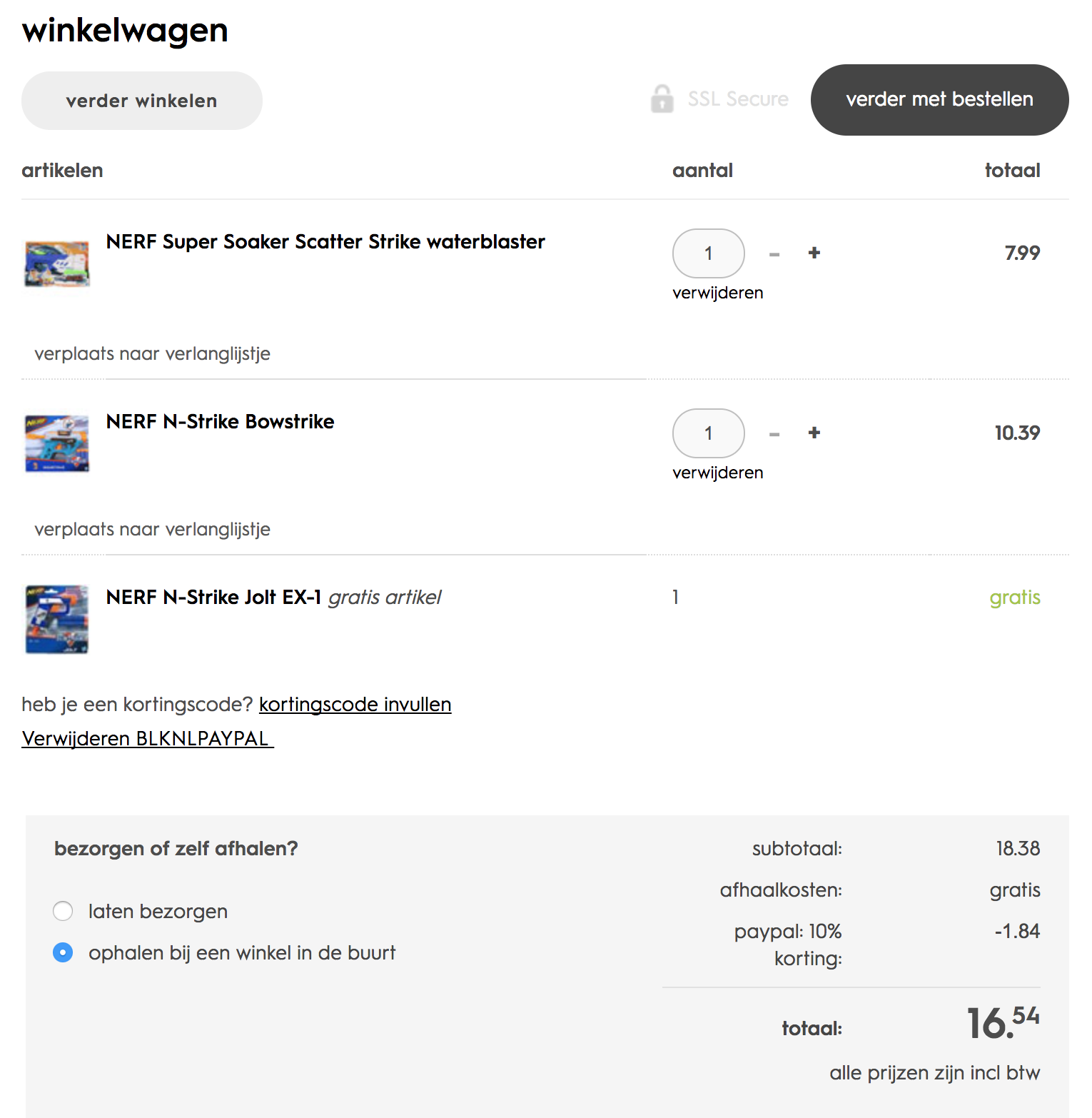This screenshot has height=1118, width=1092.
Task: Open the Super Soaker Scatter Strike product thumbnail
Action: [x=57, y=263]
